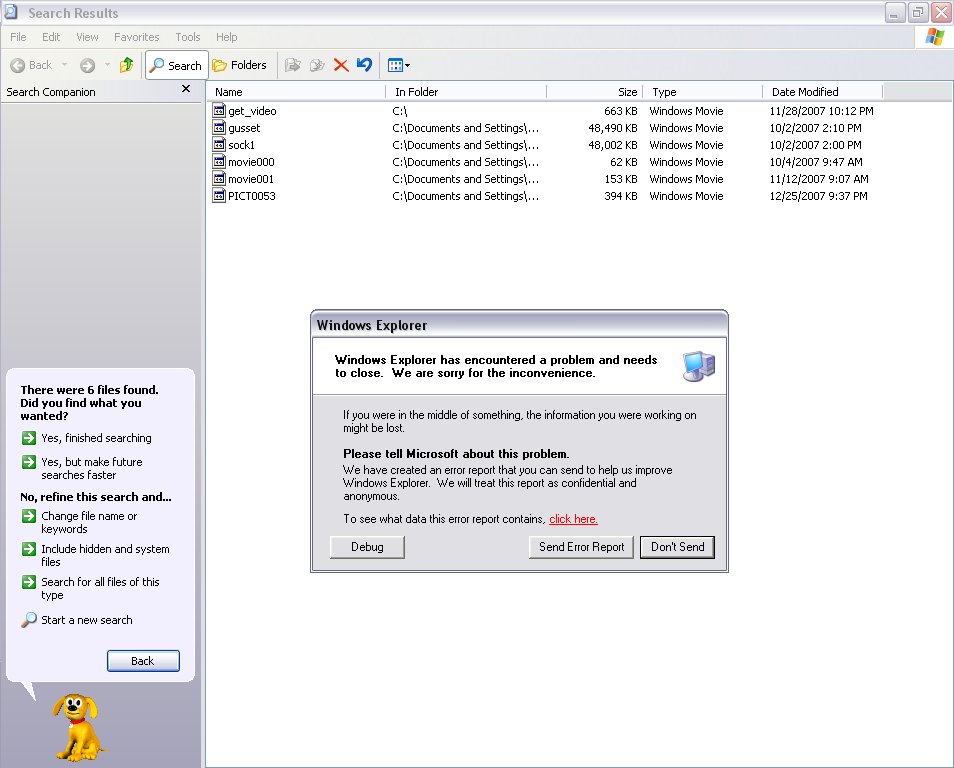Click the movie001 file icon
The width and height of the screenshot is (954, 768).
219,178
